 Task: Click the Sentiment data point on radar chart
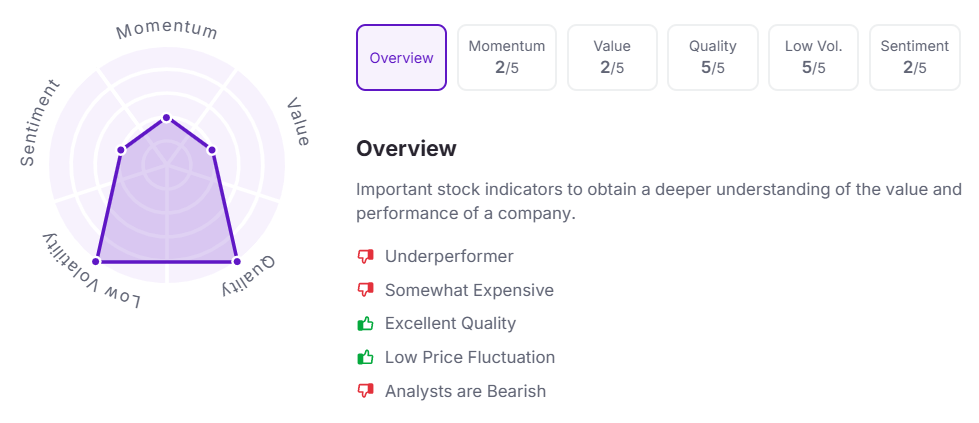pyautogui.click(x=121, y=150)
